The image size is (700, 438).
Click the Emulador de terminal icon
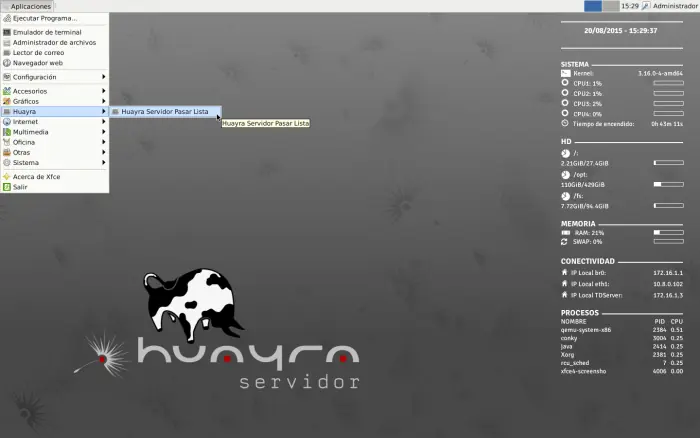(7, 32)
